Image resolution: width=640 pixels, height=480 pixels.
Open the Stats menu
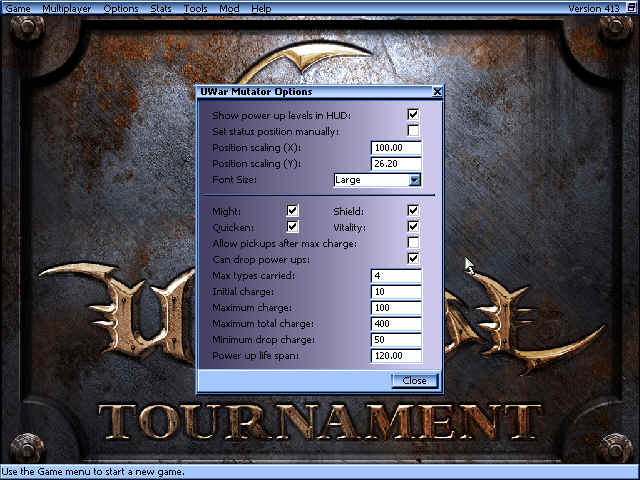click(161, 8)
